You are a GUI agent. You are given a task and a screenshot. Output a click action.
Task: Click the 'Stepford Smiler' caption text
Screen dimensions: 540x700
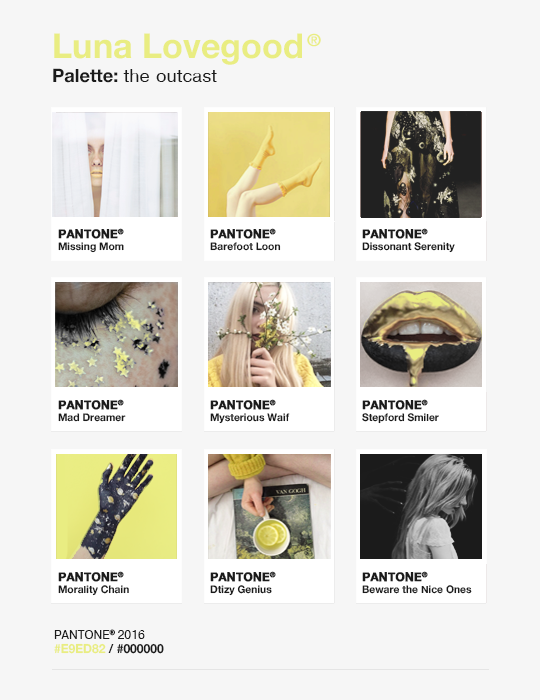(x=400, y=417)
